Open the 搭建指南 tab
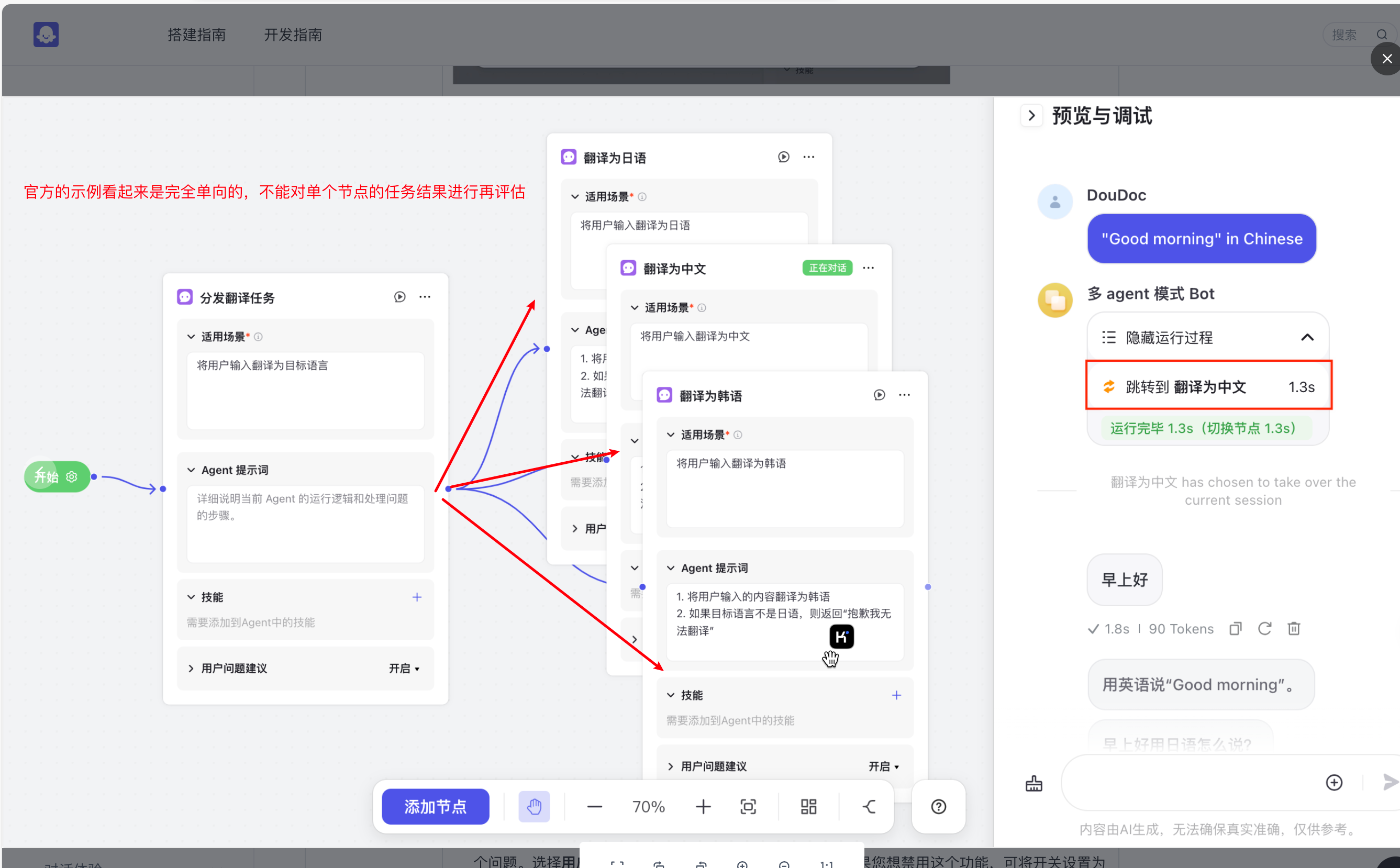This screenshot has height=868, width=1400. click(x=196, y=35)
